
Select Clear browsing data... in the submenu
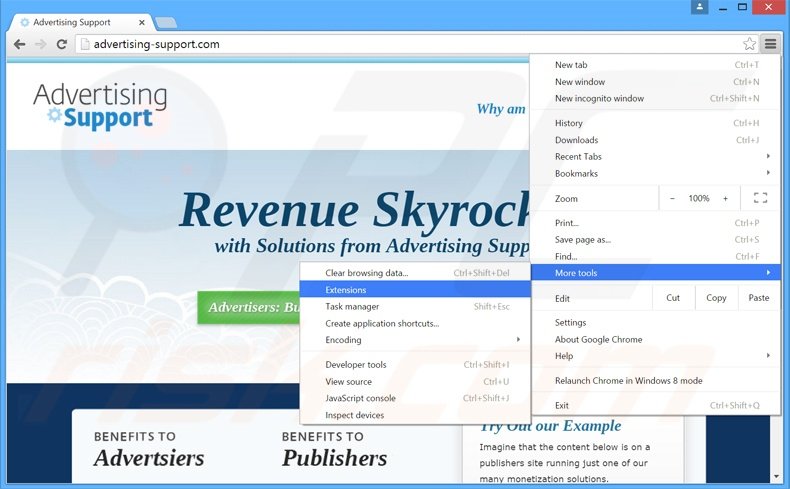415,273
